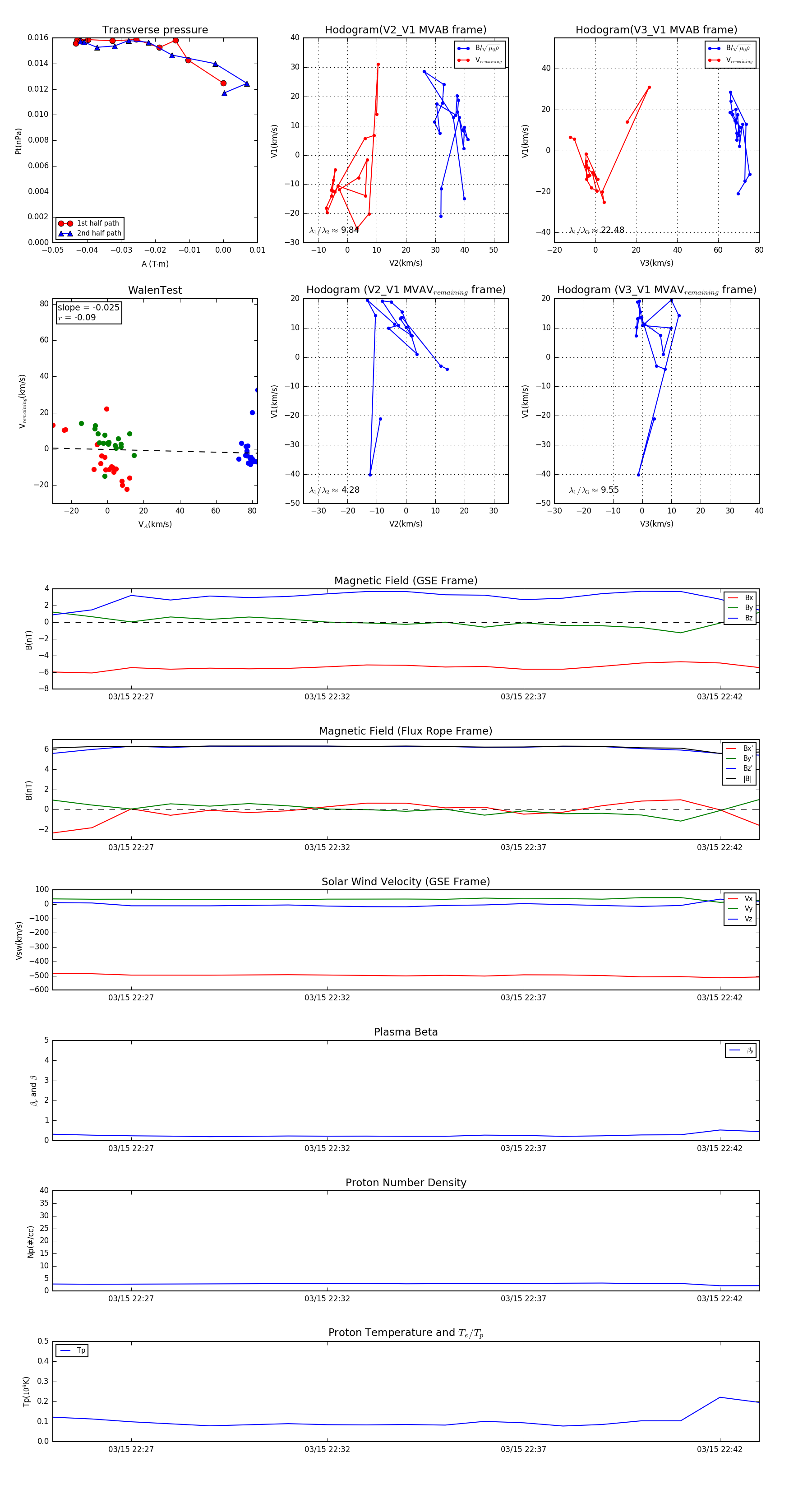Click the 'Np(#/cc)' y-axis label
Screen dimensions: 812x1489
[30, 1242]
